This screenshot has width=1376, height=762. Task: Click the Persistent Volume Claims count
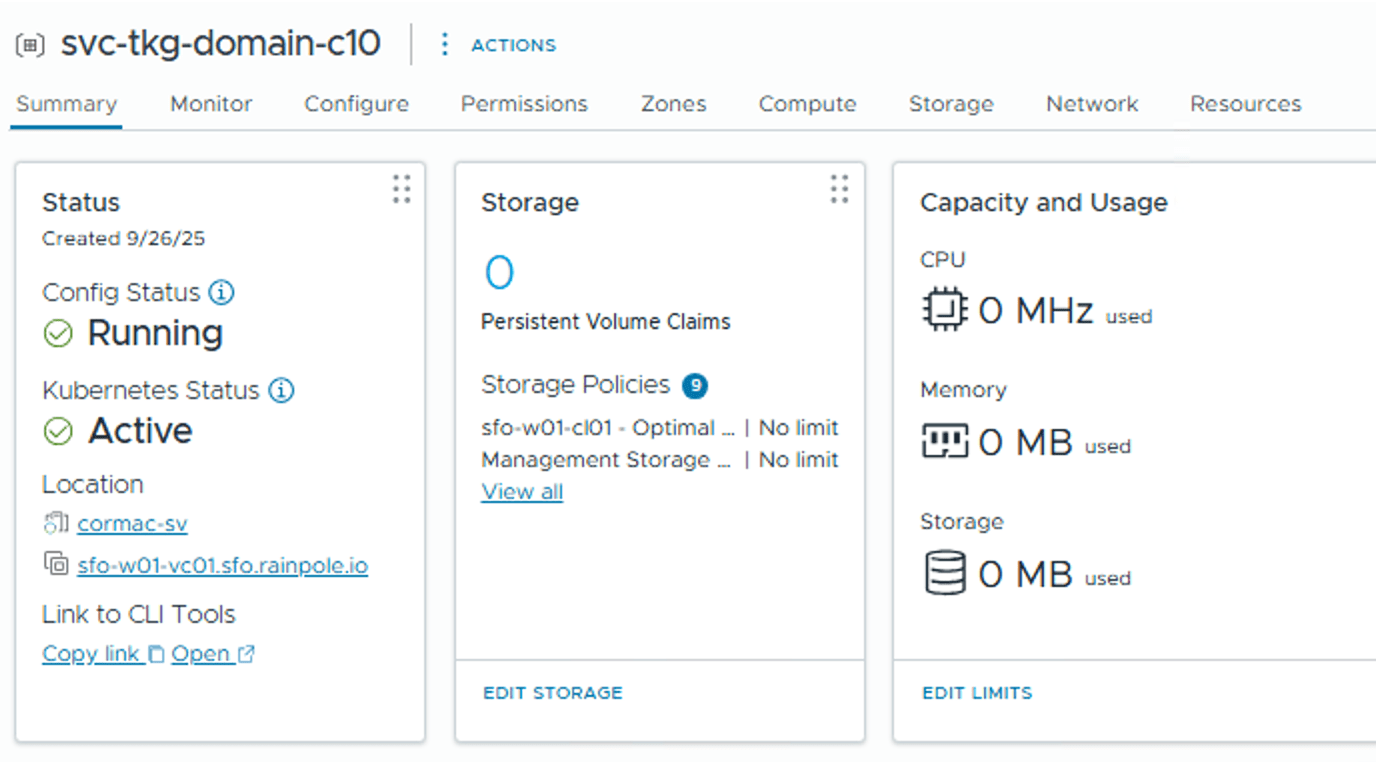click(x=499, y=273)
